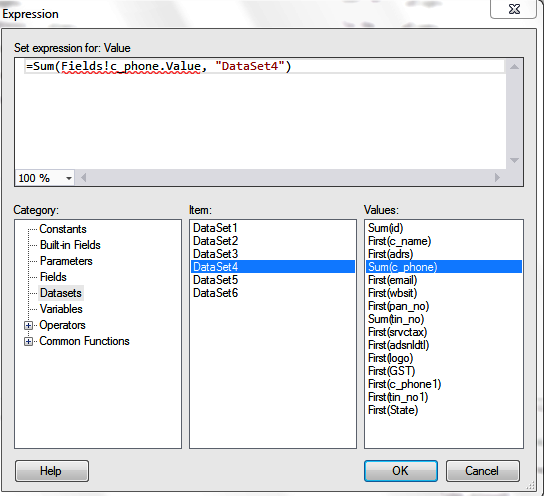Screen dimensions: 544x496
Task: Click Fields!c_phone.Value in the expression
Action: point(131,67)
